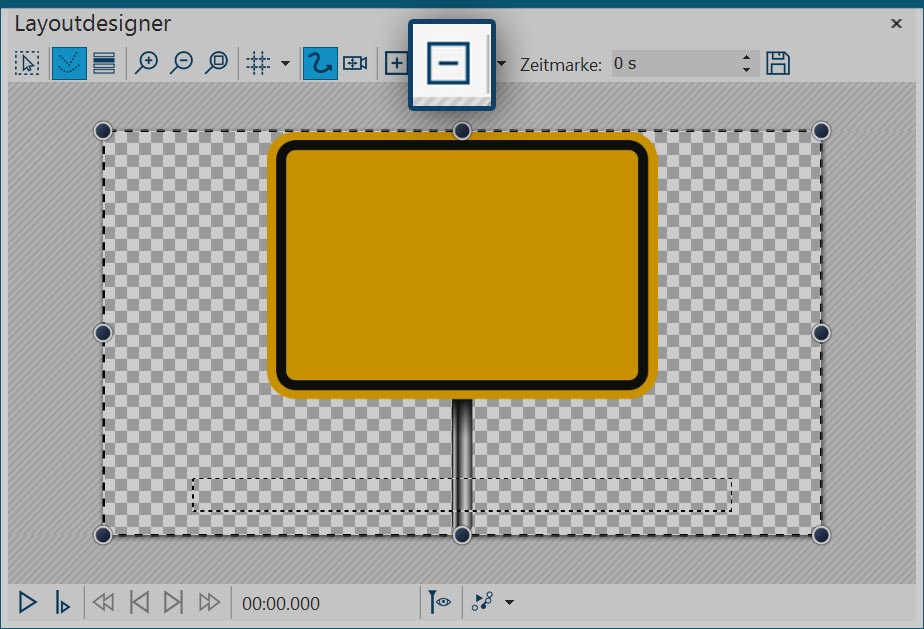This screenshot has height=629, width=924.
Task: Jump to the previous frame button
Action: pos(139,602)
